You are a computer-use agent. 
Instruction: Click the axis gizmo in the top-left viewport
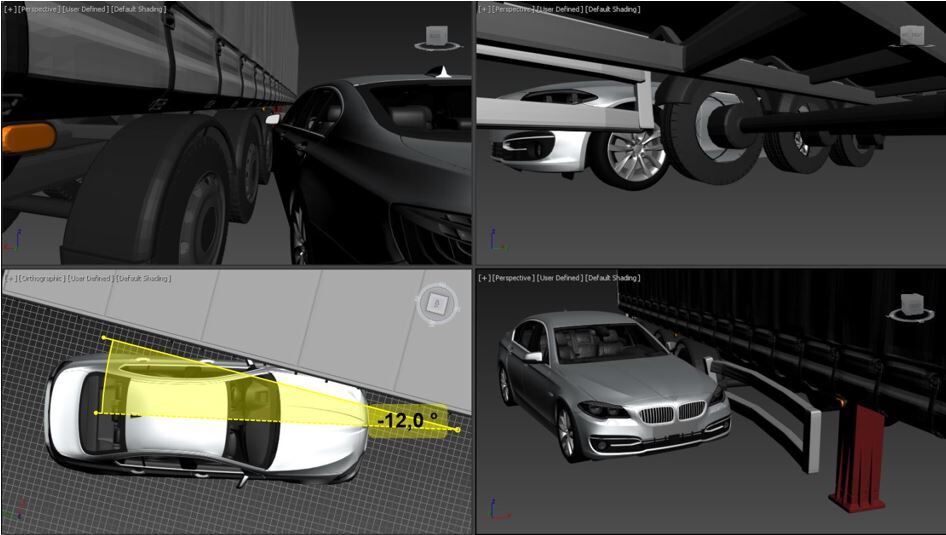[x=14, y=242]
